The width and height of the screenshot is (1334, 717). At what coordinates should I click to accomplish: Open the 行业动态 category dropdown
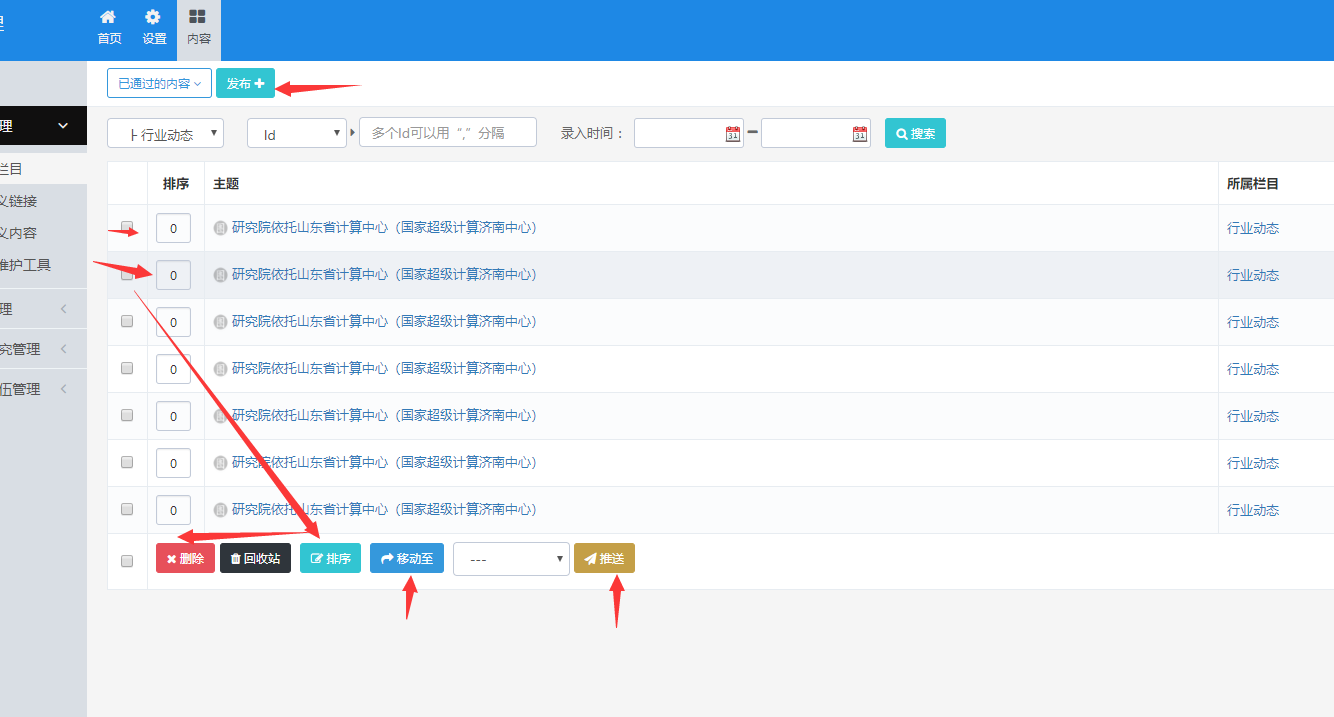click(165, 133)
